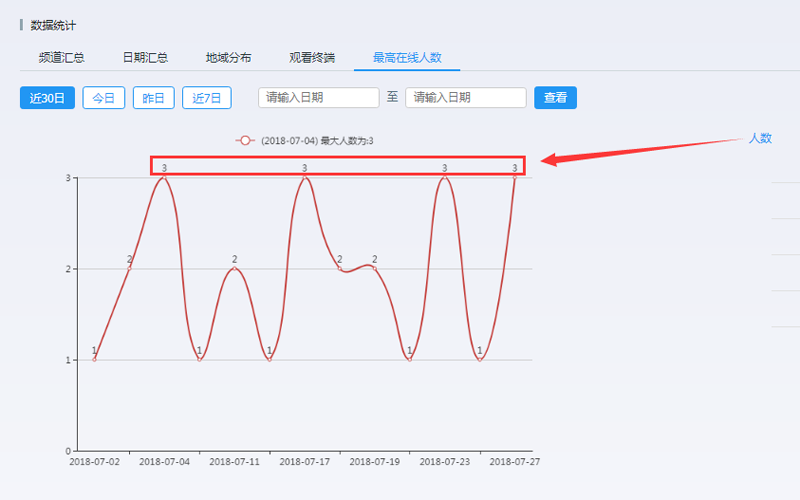Image resolution: width=800 pixels, height=500 pixels.
Task: Choose the 近7日 quick filter
Action: (207, 98)
